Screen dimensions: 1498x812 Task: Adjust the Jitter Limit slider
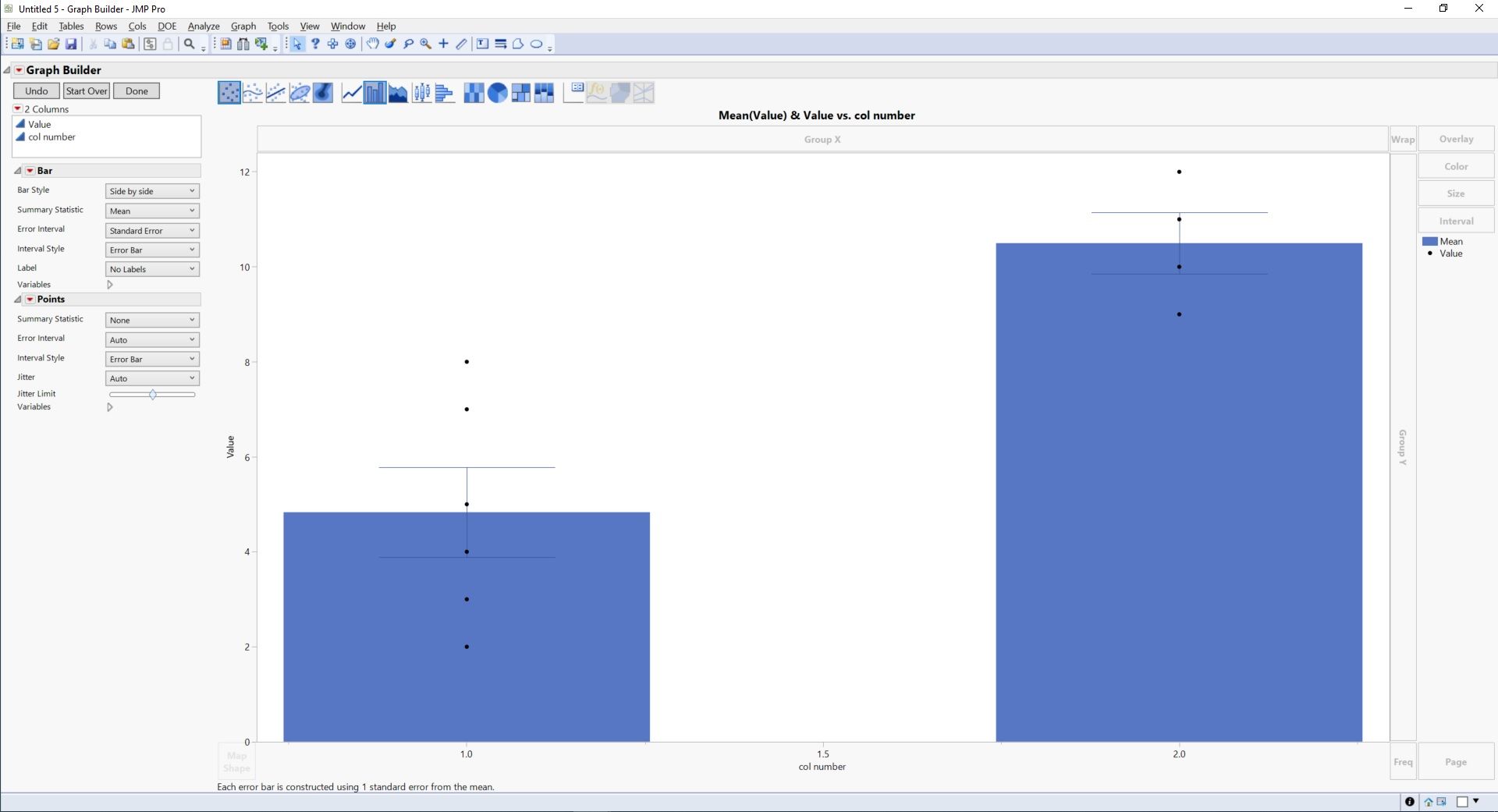point(153,395)
